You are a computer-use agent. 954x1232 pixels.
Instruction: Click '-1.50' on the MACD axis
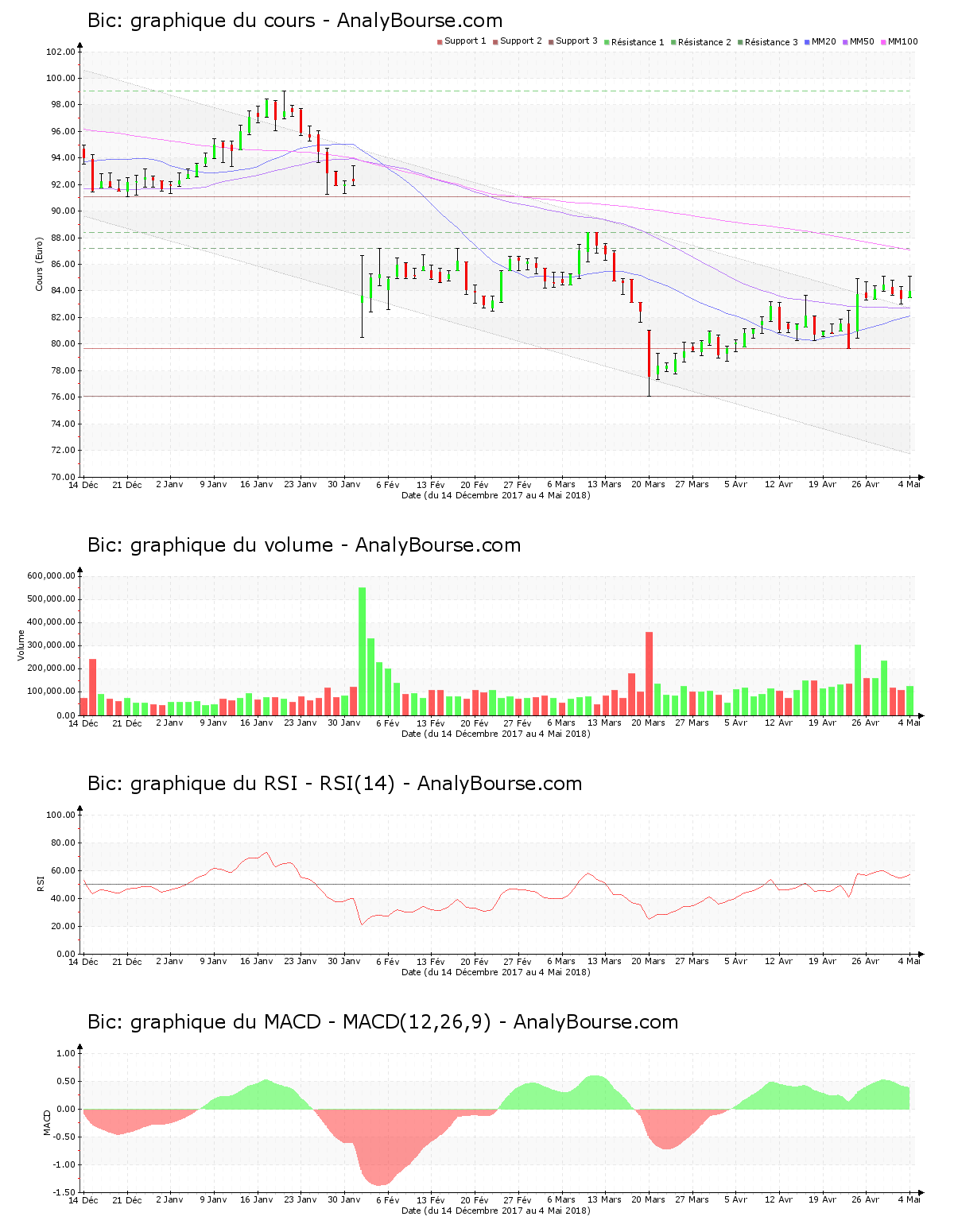[x=65, y=1192]
